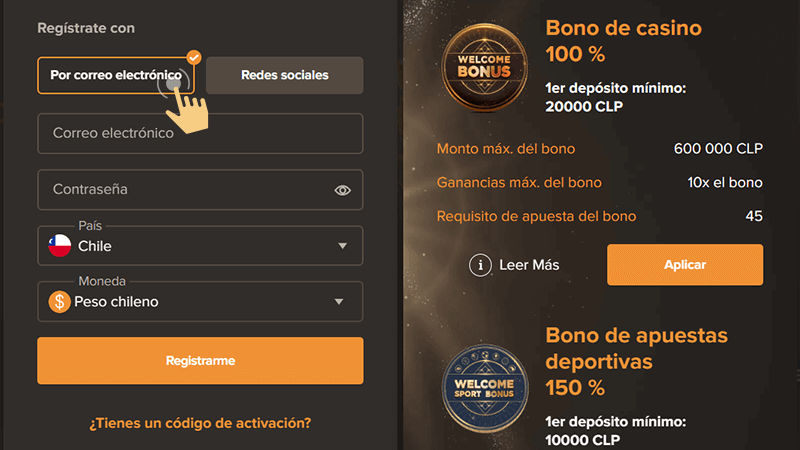Viewport: 800px width, 450px height.
Task: Click the pointing hand cursor graphic
Action: (186, 108)
